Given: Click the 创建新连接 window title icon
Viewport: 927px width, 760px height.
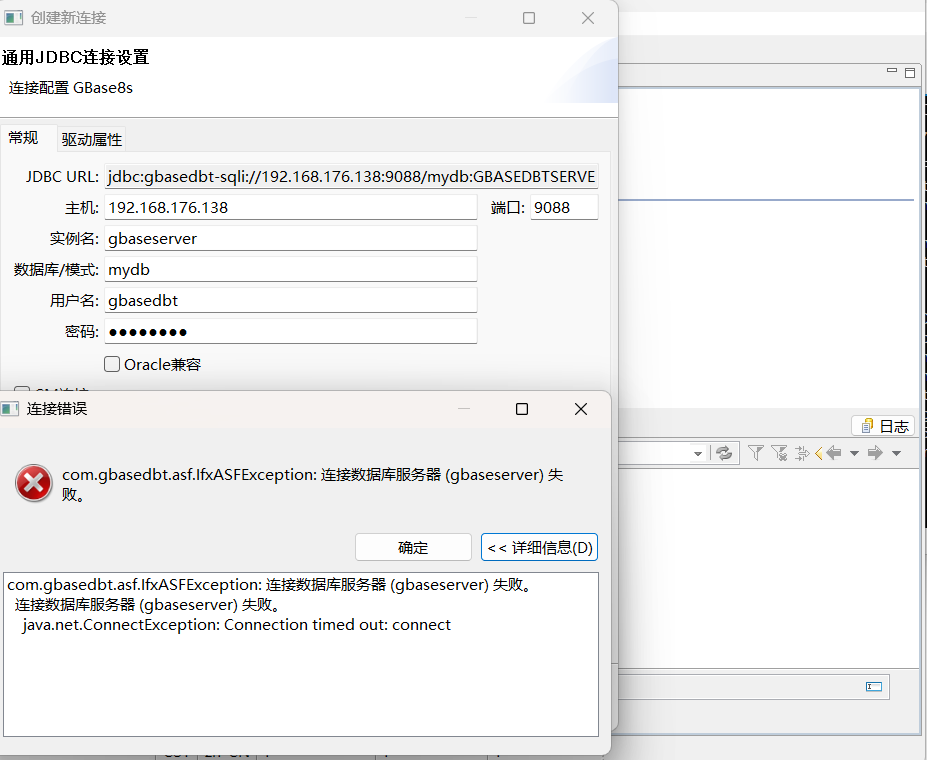Looking at the screenshot, I should click(x=14, y=18).
